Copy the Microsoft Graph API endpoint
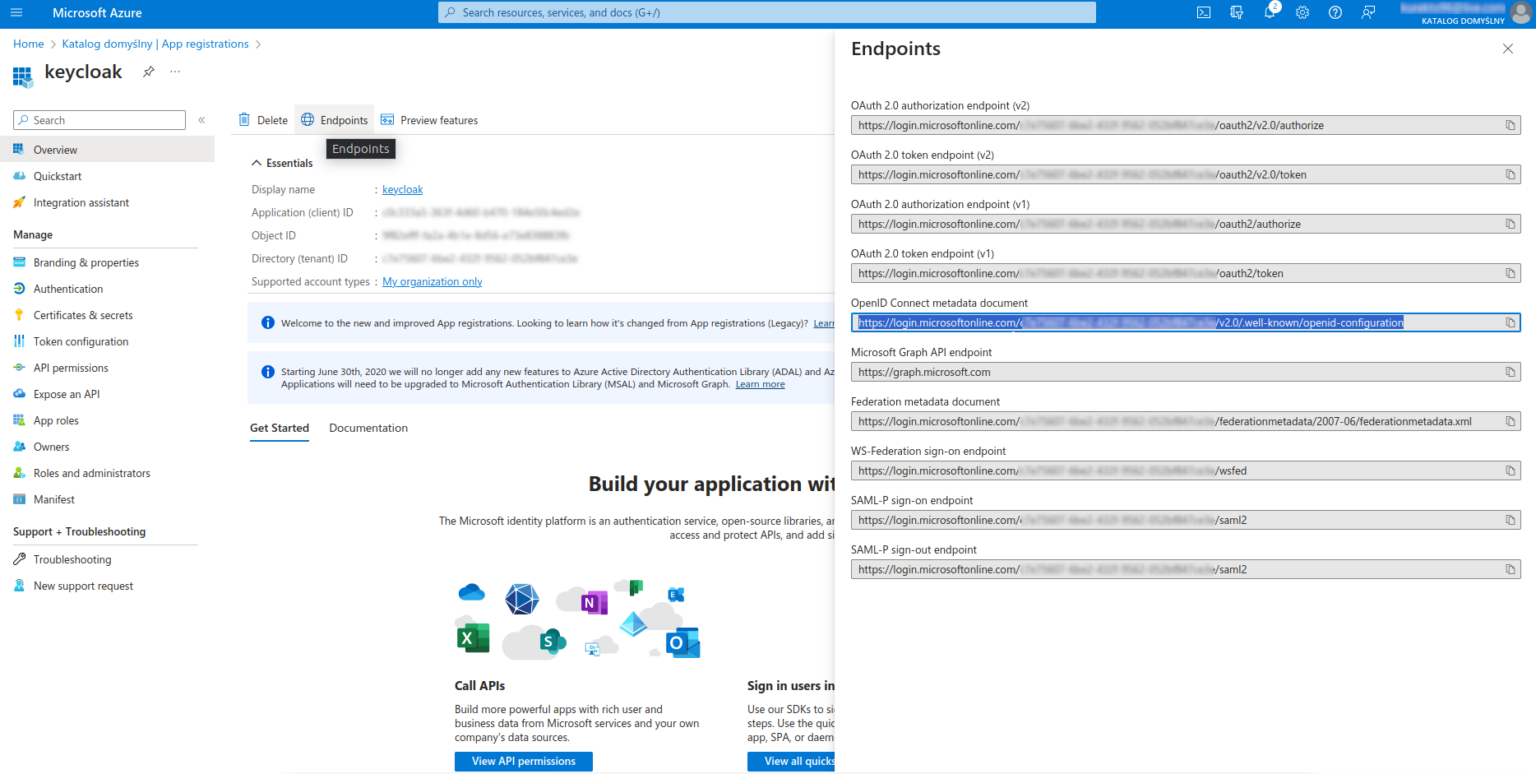Image resolution: width=1536 pixels, height=774 pixels. (x=1510, y=371)
